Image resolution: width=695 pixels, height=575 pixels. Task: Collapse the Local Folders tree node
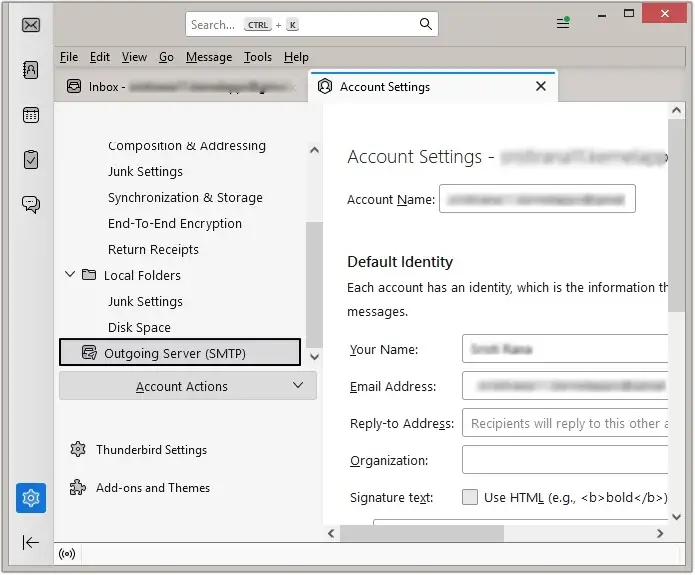click(x=70, y=274)
